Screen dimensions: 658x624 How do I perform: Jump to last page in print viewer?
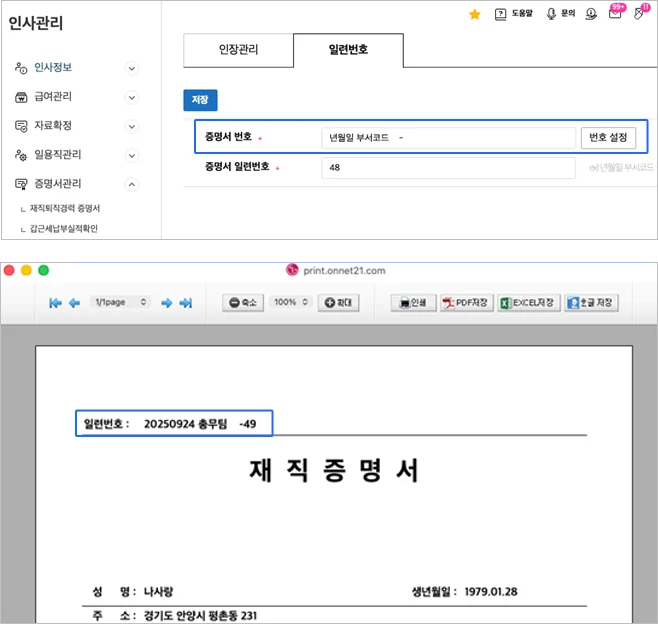coord(185,302)
